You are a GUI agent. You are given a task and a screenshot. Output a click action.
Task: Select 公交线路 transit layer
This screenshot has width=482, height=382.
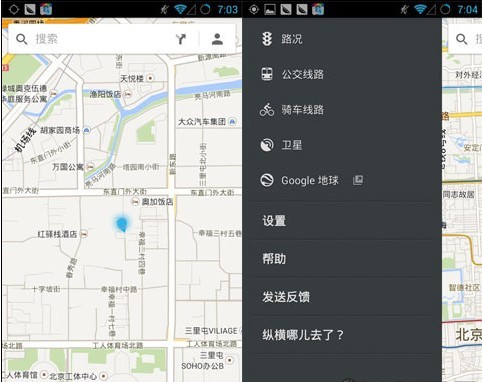[x=342, y=74]
